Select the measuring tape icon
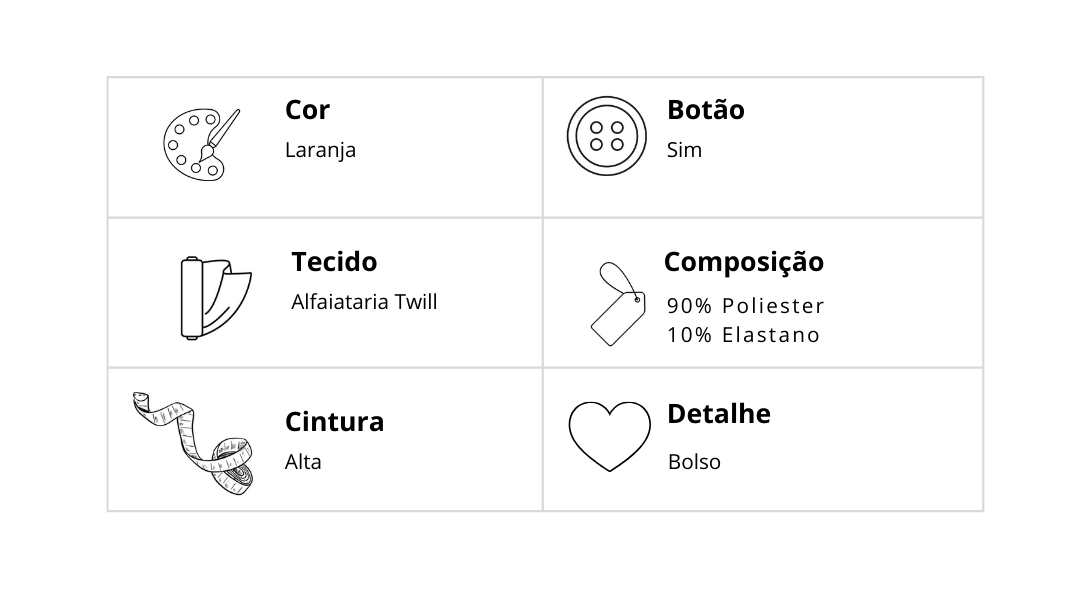This screenshot has height=600, width=1080. pyautogui.click(x=194, y=443)
